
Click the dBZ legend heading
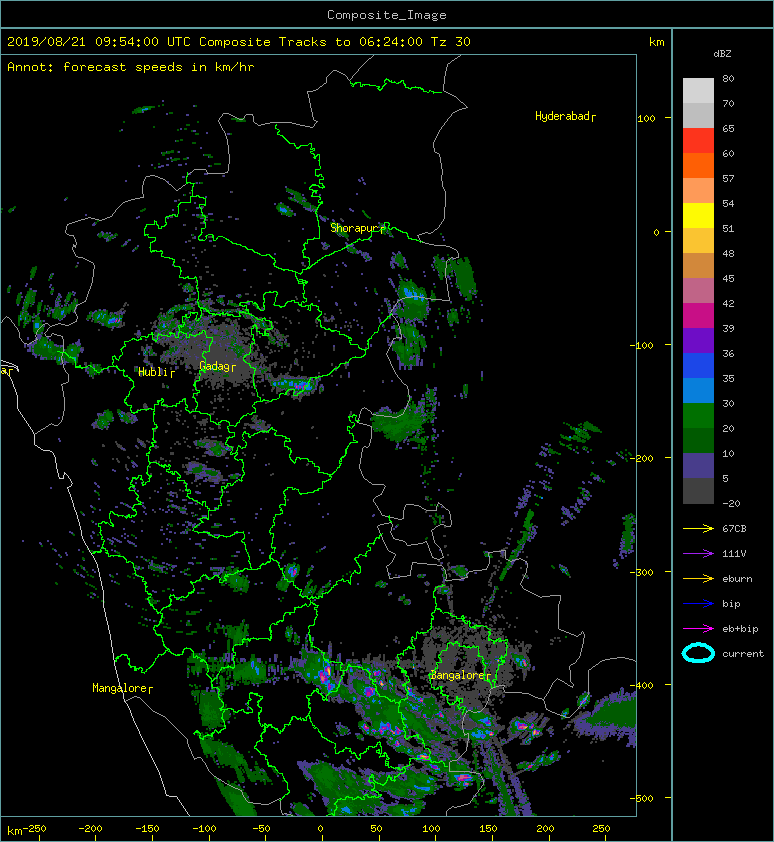coord(722,54)
